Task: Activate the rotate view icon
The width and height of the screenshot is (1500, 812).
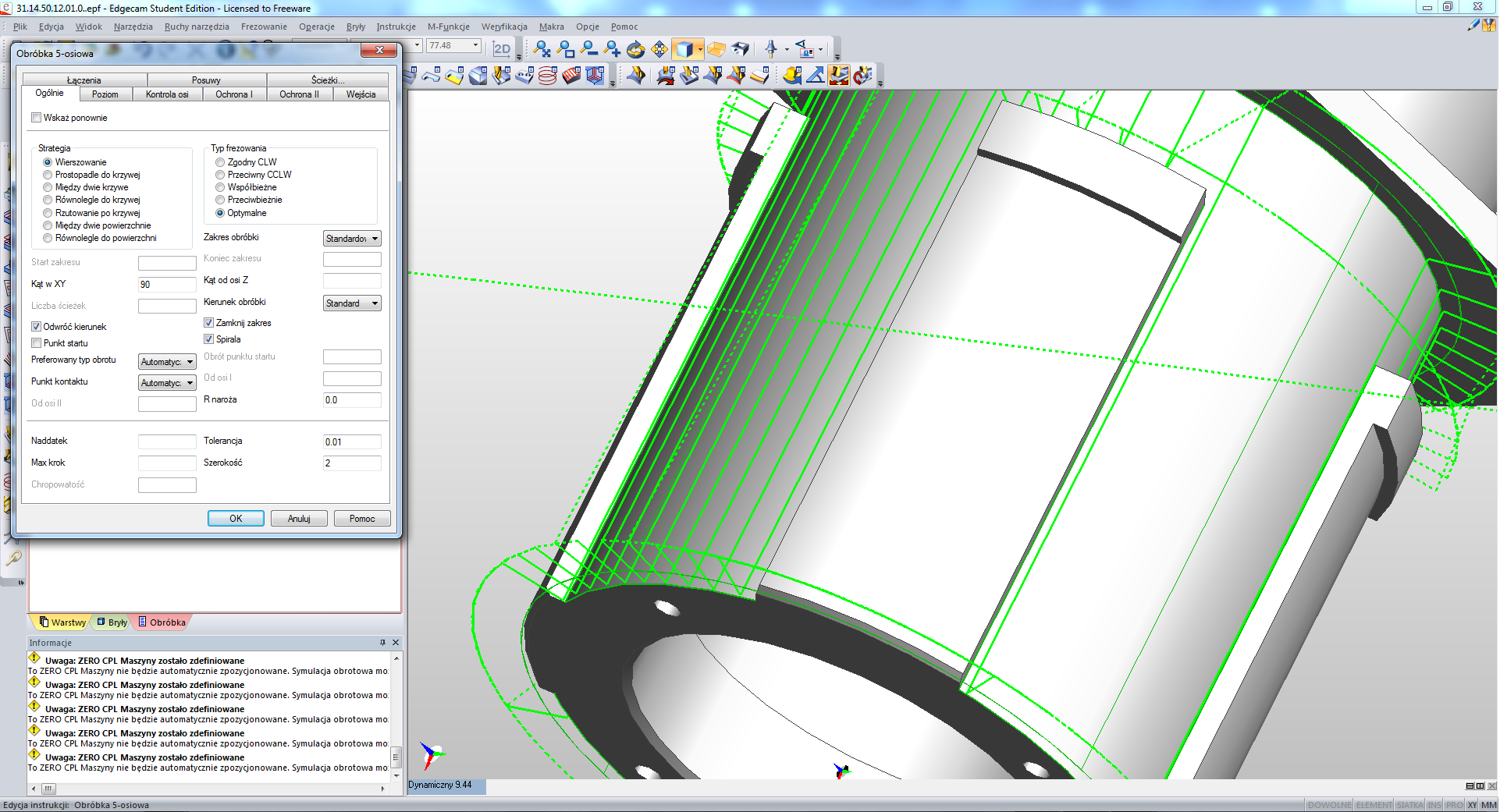Action: click(635, 49)
